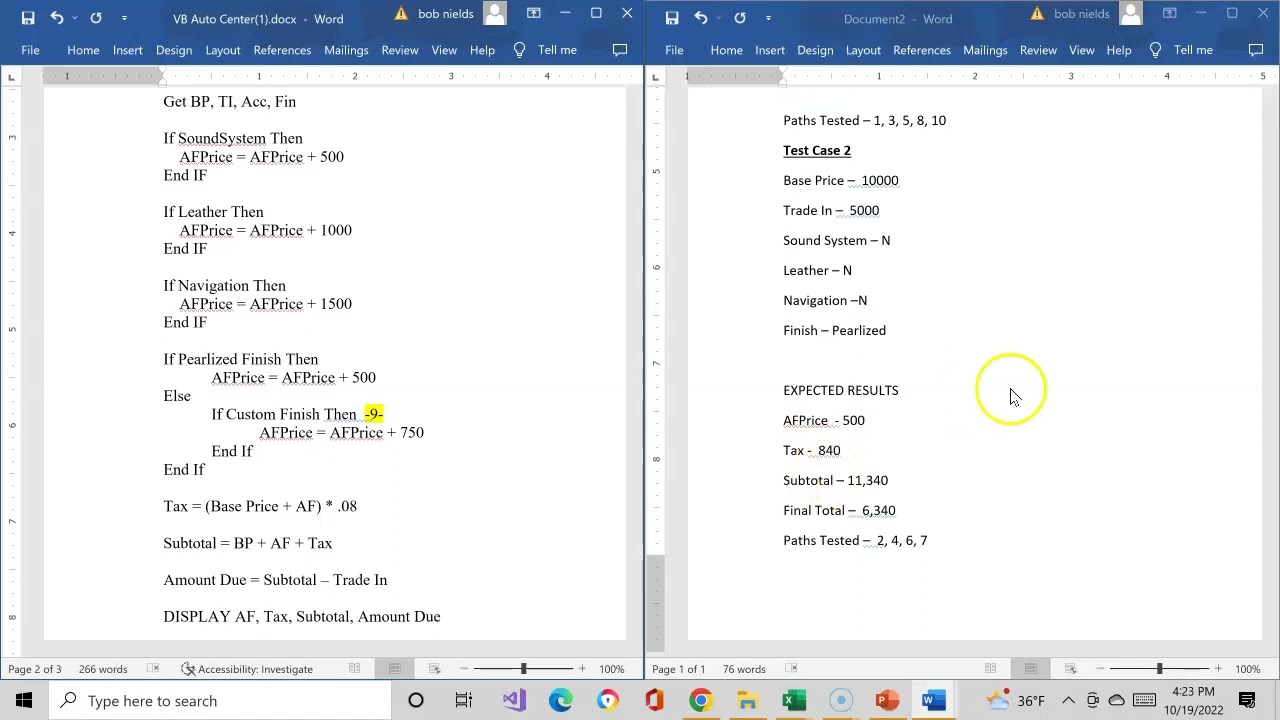The width and height of the screenshot is (1280, 720).
Task: Open Design tab in VB Auto Center
Action: pyautogui.click(x=174, y=50)
